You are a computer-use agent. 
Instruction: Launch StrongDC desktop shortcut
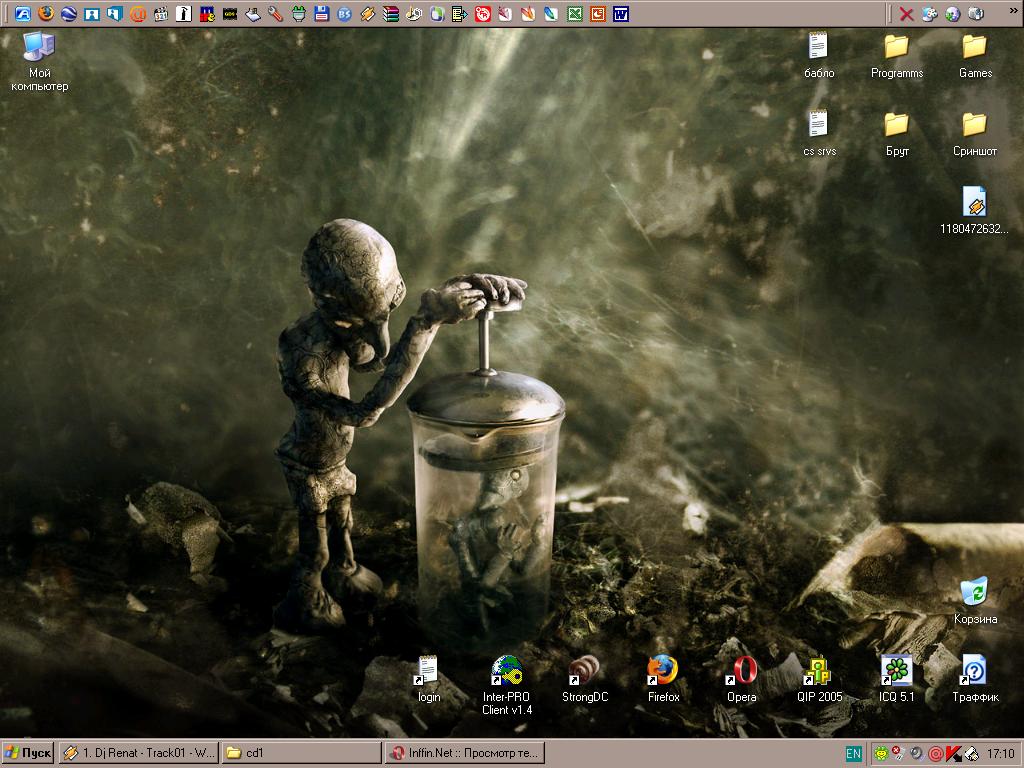[x=584, y=679]
